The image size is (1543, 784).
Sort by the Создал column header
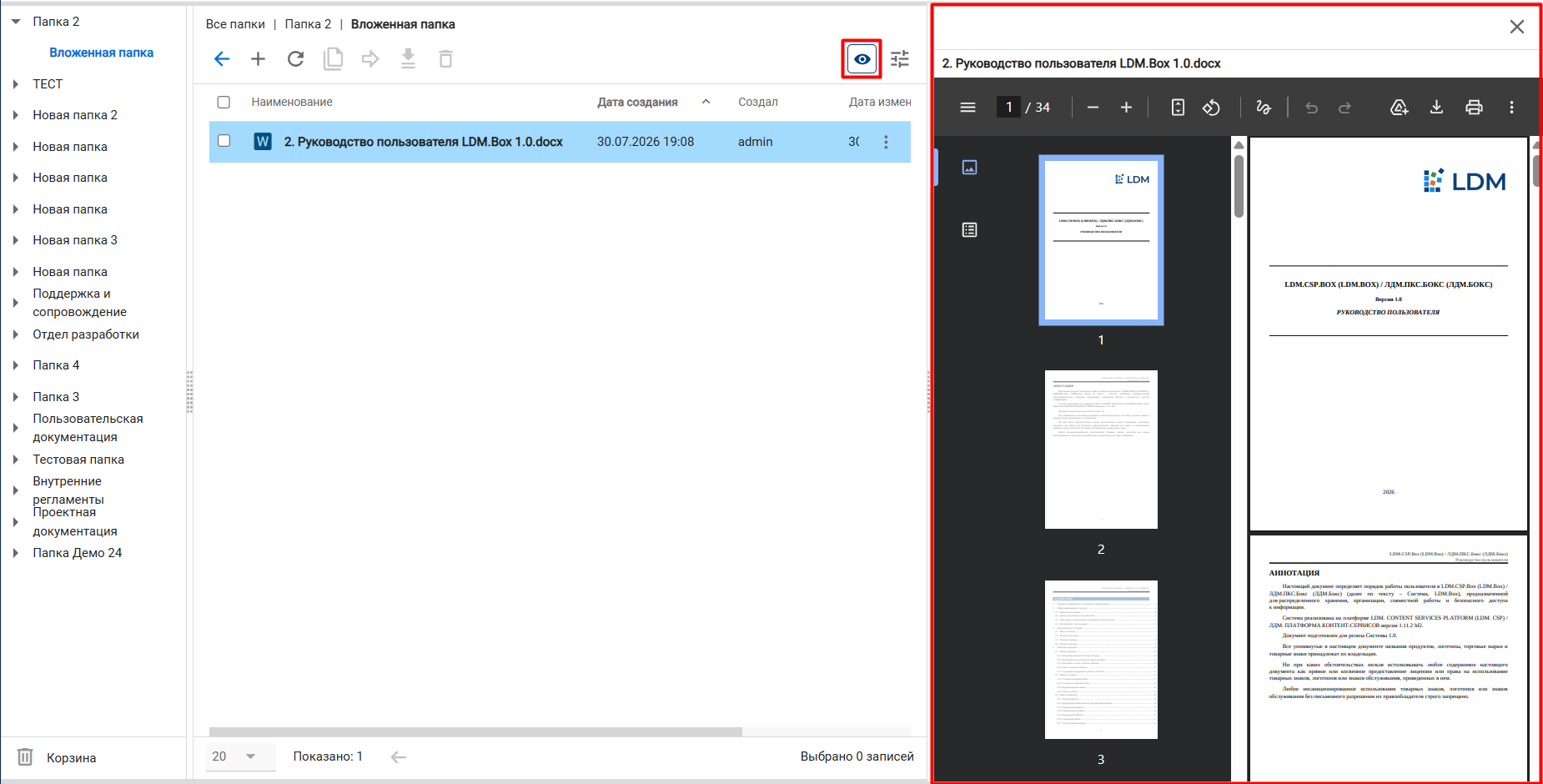tap(757, 103)
